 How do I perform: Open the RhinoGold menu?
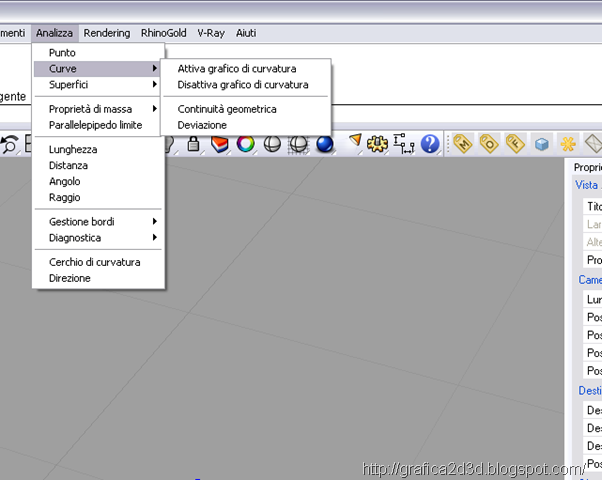(x=164, y=33)
